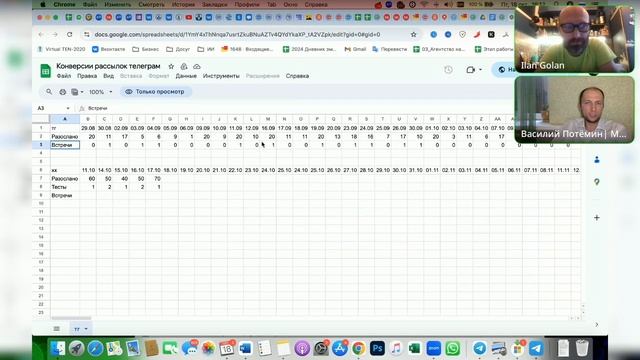
Task: Click the cloud save status icon
Action: [197, 66]
